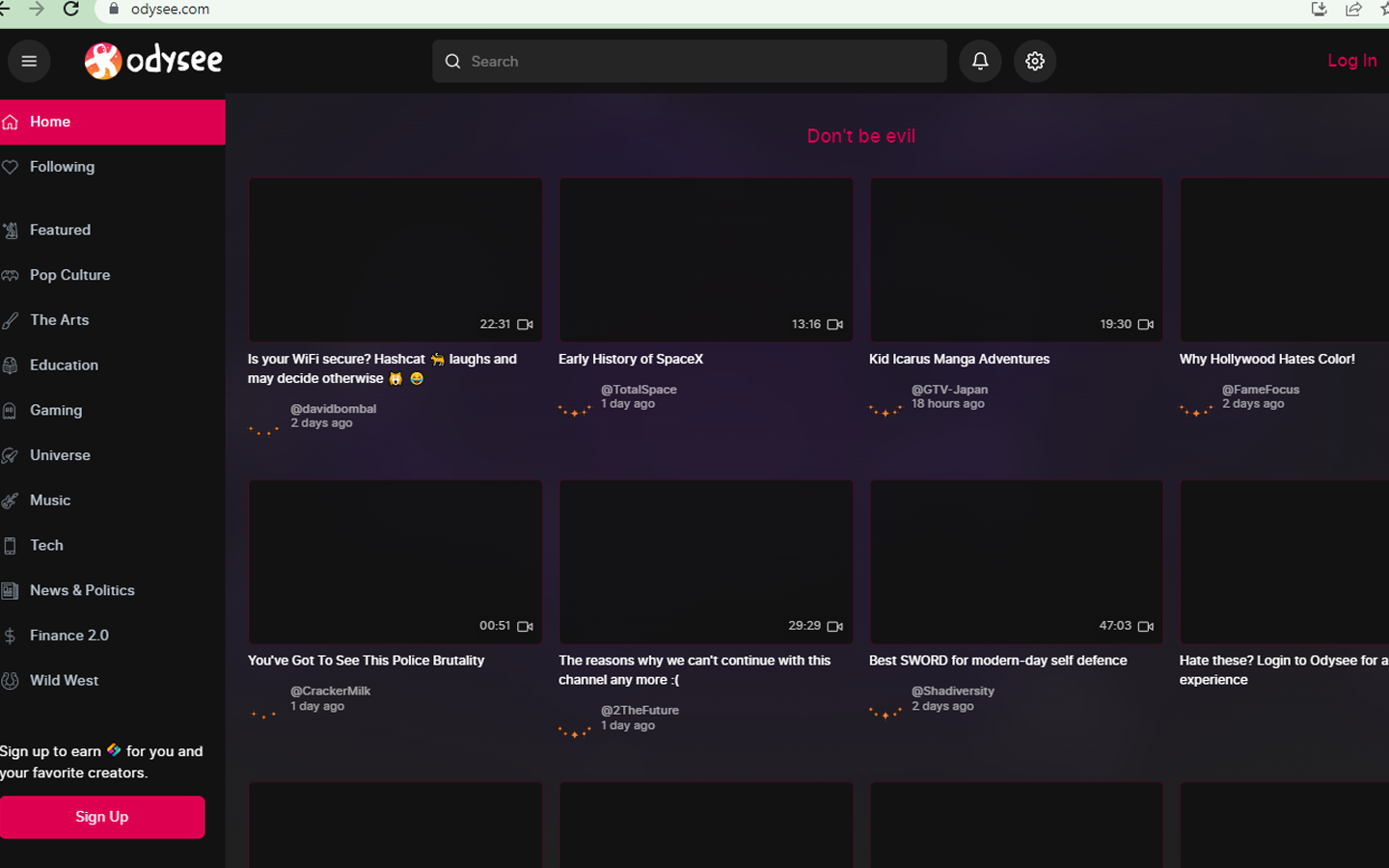The image size is (1389, 868).
Task: Open the @FameFocus channel link
Action: click(1261, 390)
